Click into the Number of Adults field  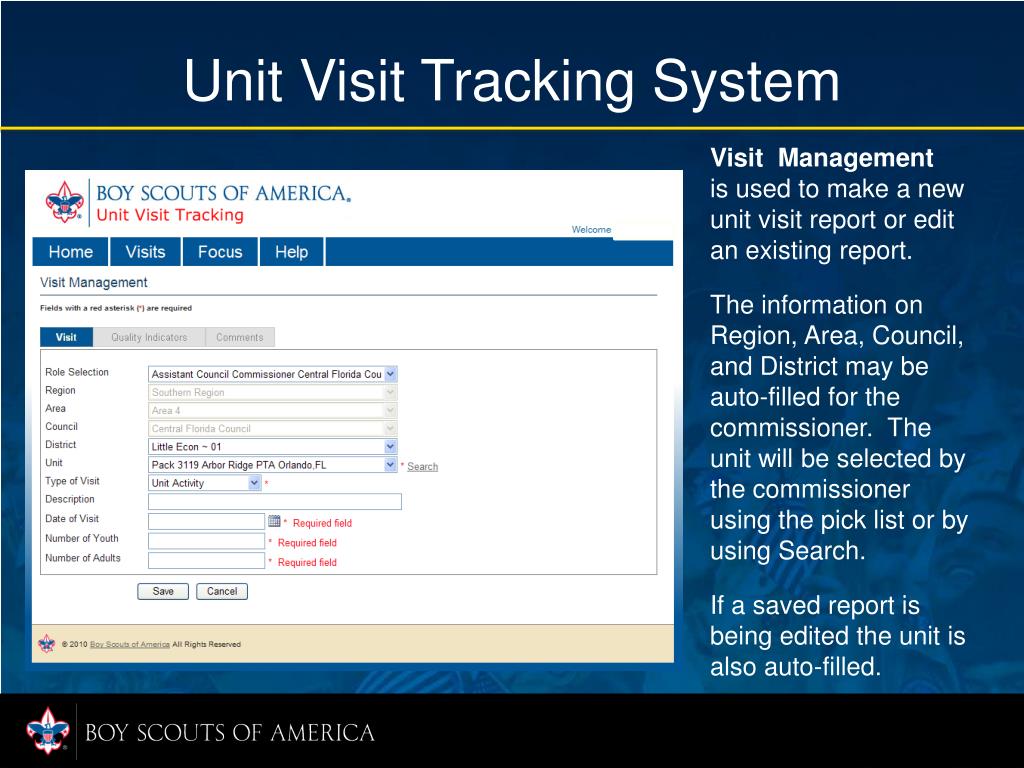click(206, 560)
